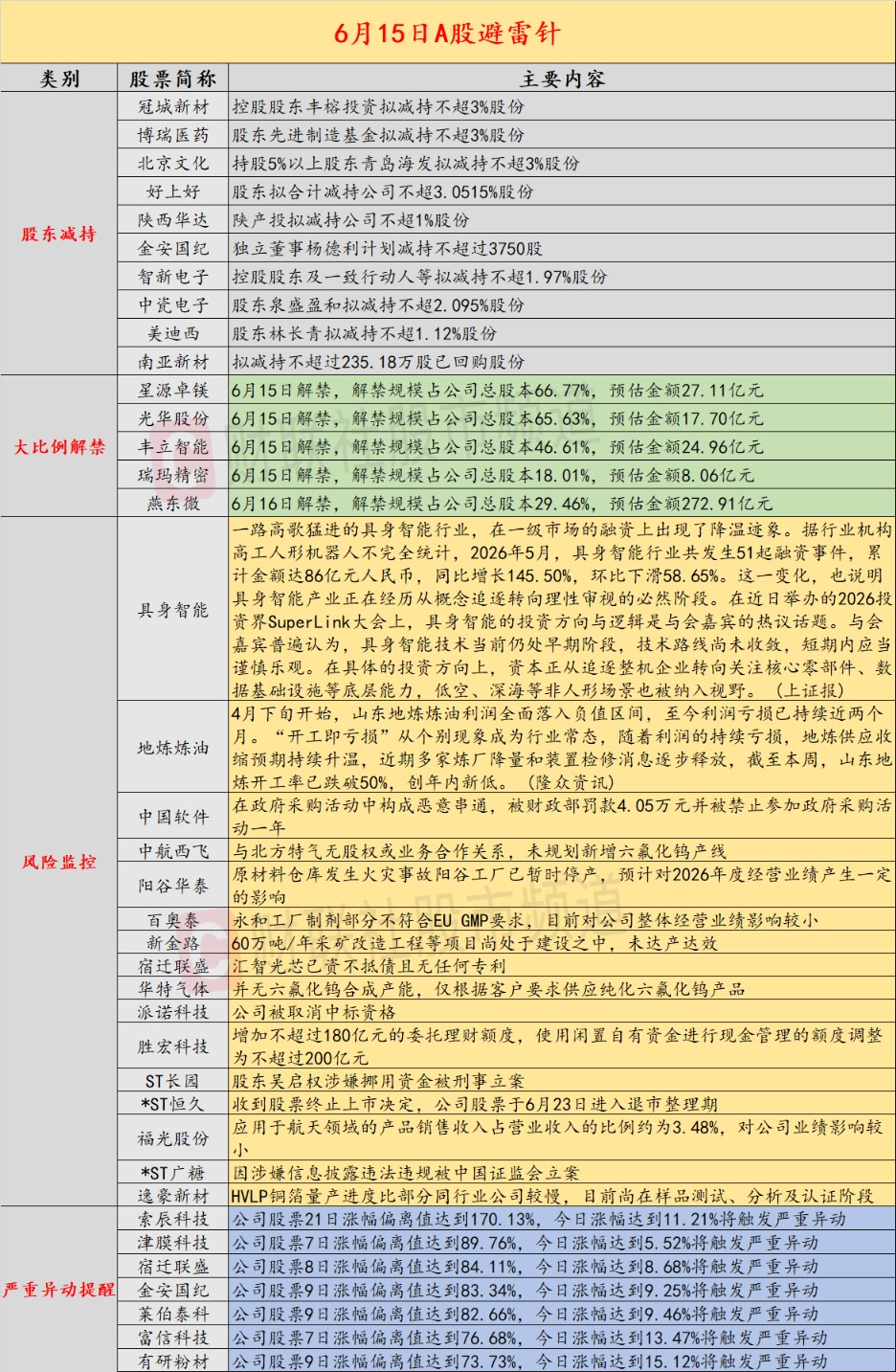Click 燕东微's 272.91亿元 unlock description
This screenshot has height=1372, width=896.
502,503
